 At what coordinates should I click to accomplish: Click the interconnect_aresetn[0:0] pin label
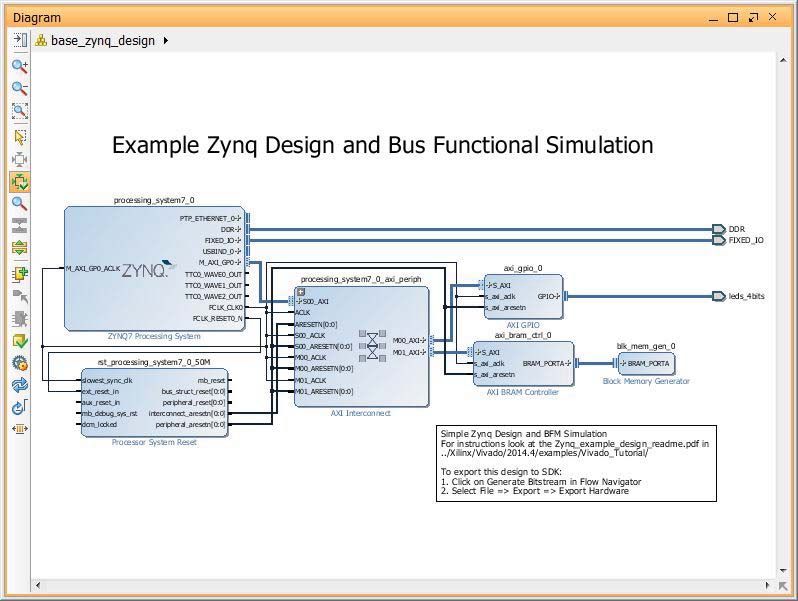pyautogui.click(x=187, y=414)
